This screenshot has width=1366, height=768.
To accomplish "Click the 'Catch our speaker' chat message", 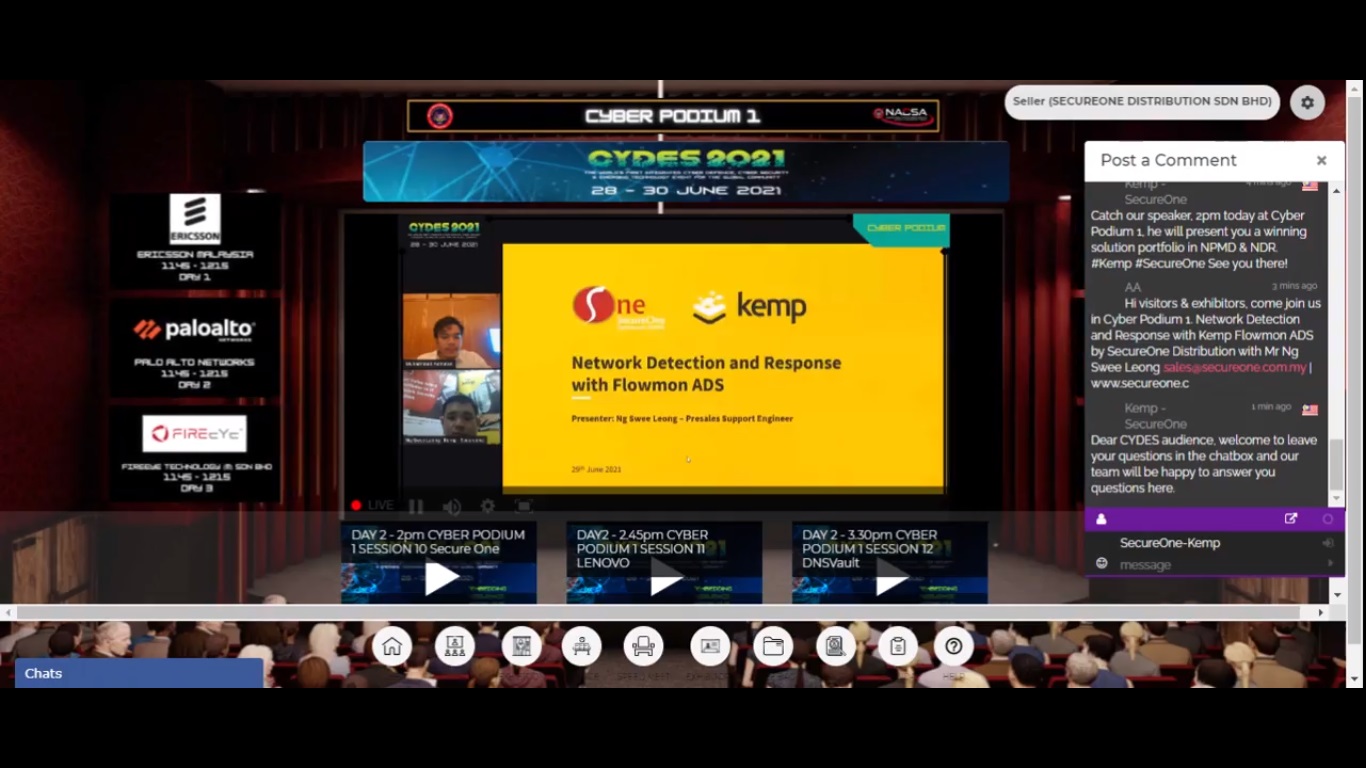I will (1199, 240).
